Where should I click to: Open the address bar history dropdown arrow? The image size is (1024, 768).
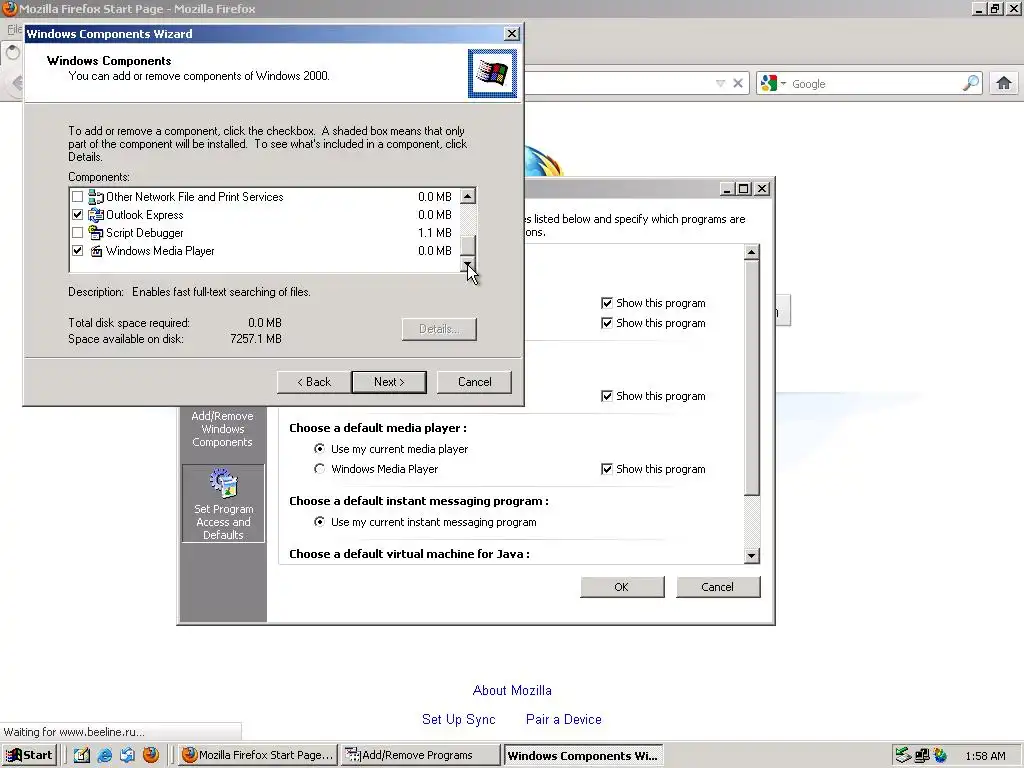pos(720,83)
